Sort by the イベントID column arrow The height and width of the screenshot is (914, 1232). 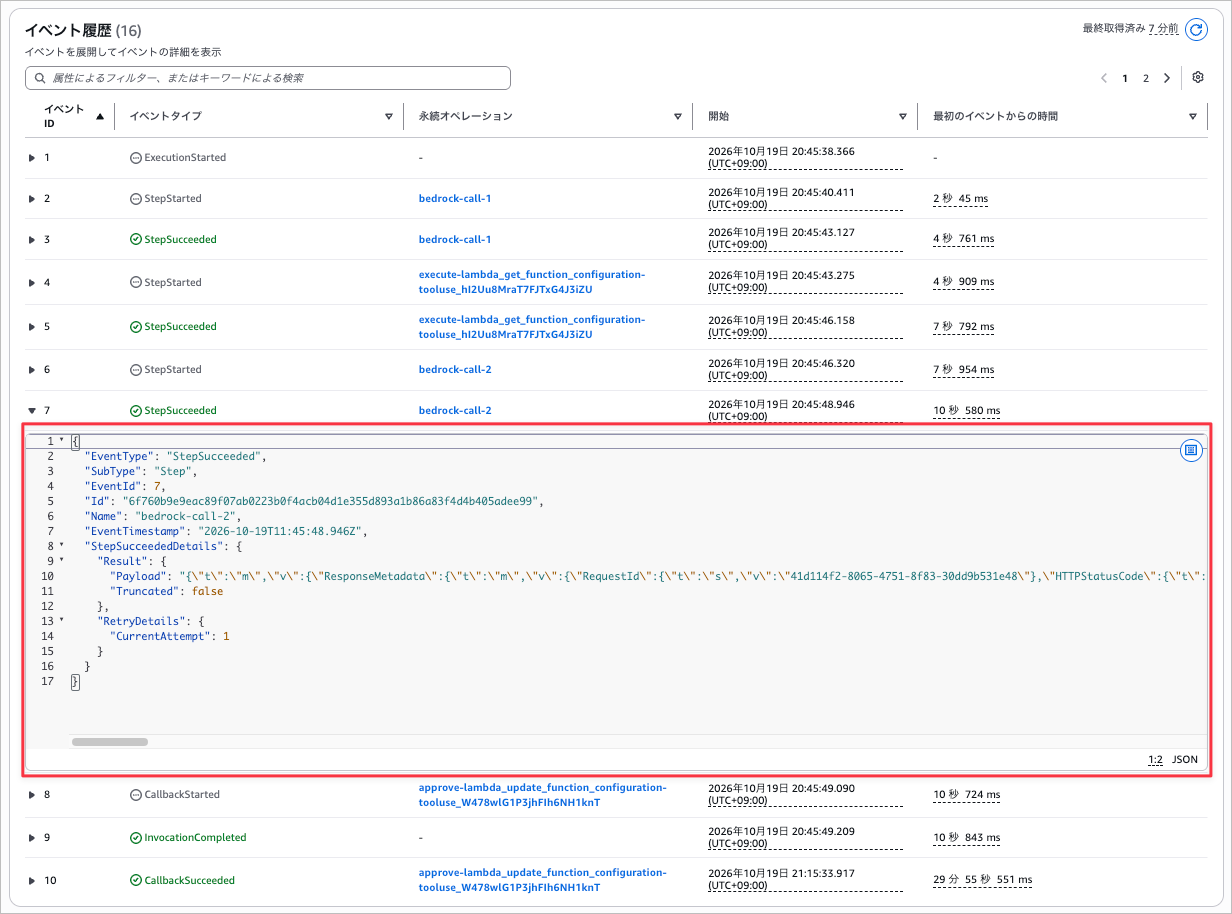click(99, 116)
